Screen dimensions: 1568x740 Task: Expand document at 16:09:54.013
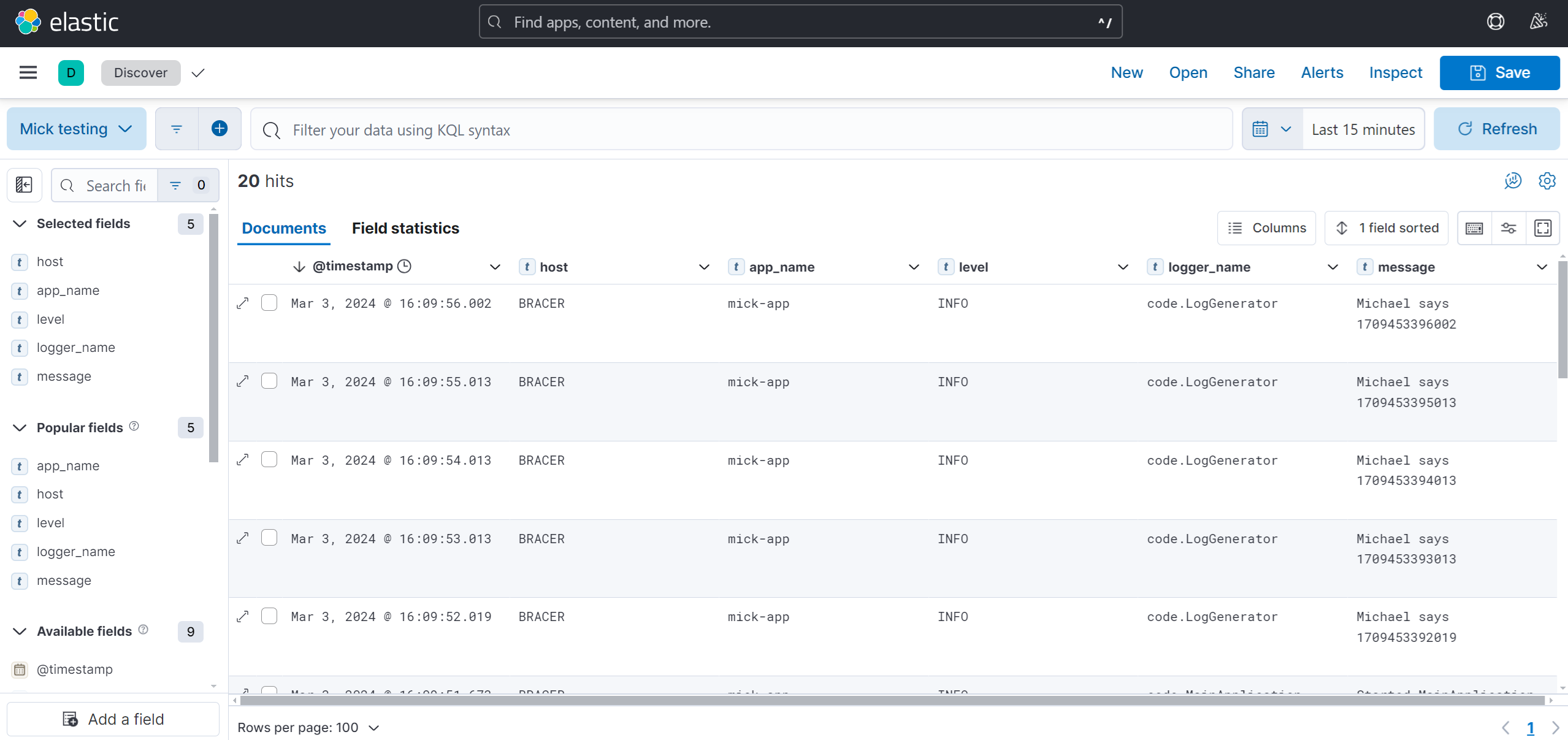tap(243, 459)
